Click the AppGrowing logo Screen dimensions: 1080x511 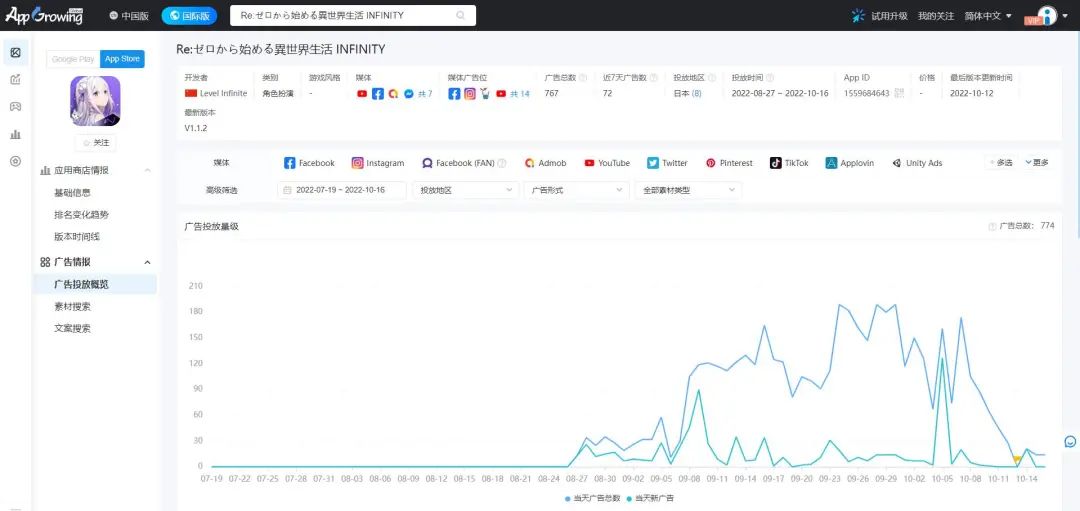coord(44,15)
